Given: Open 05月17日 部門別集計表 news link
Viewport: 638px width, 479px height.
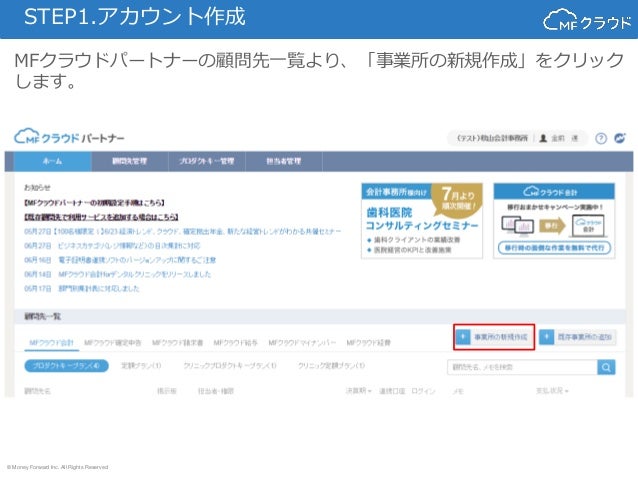Looking at the screenshot, I should (82, 289).
